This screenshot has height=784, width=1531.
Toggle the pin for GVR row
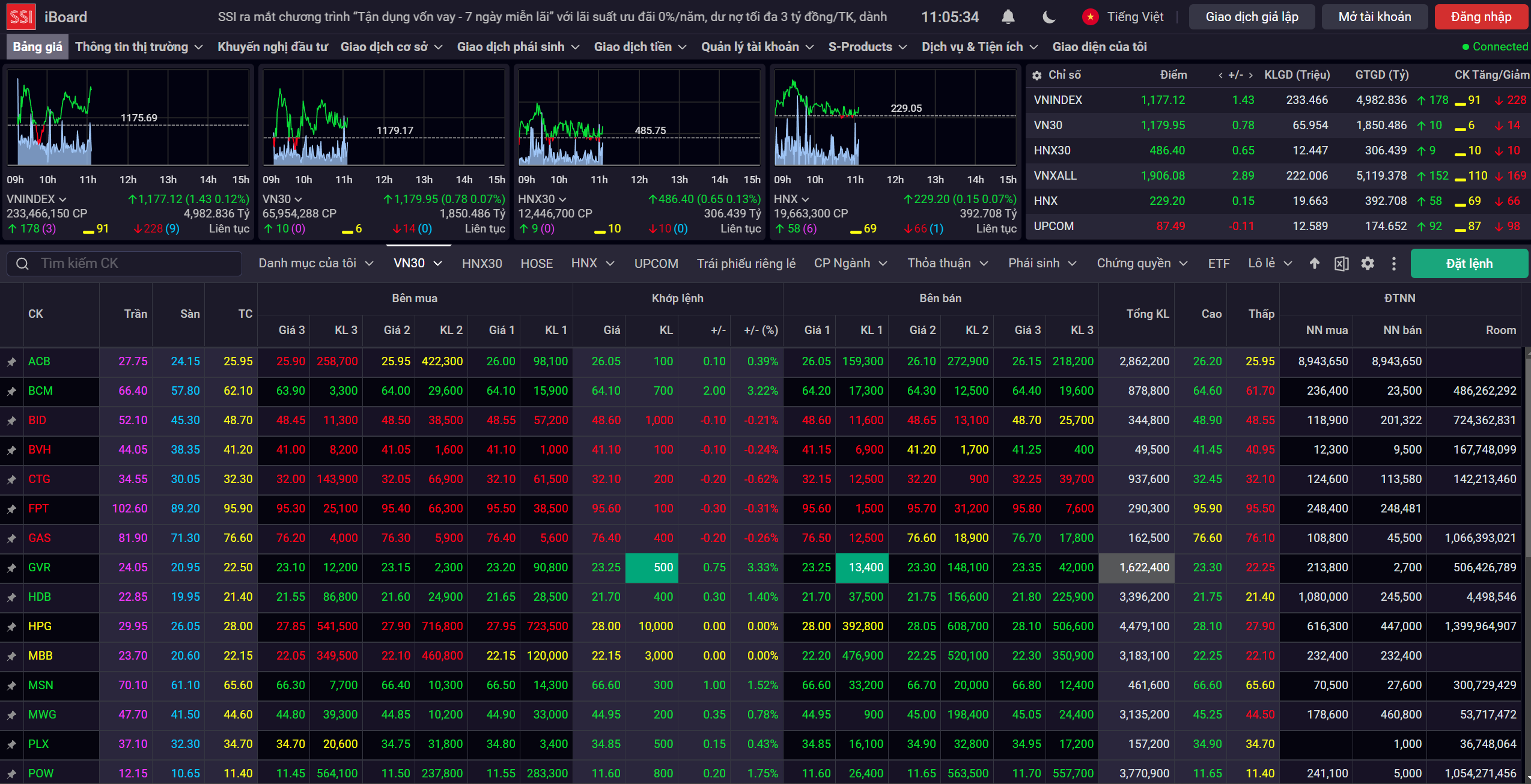(11, 568)
